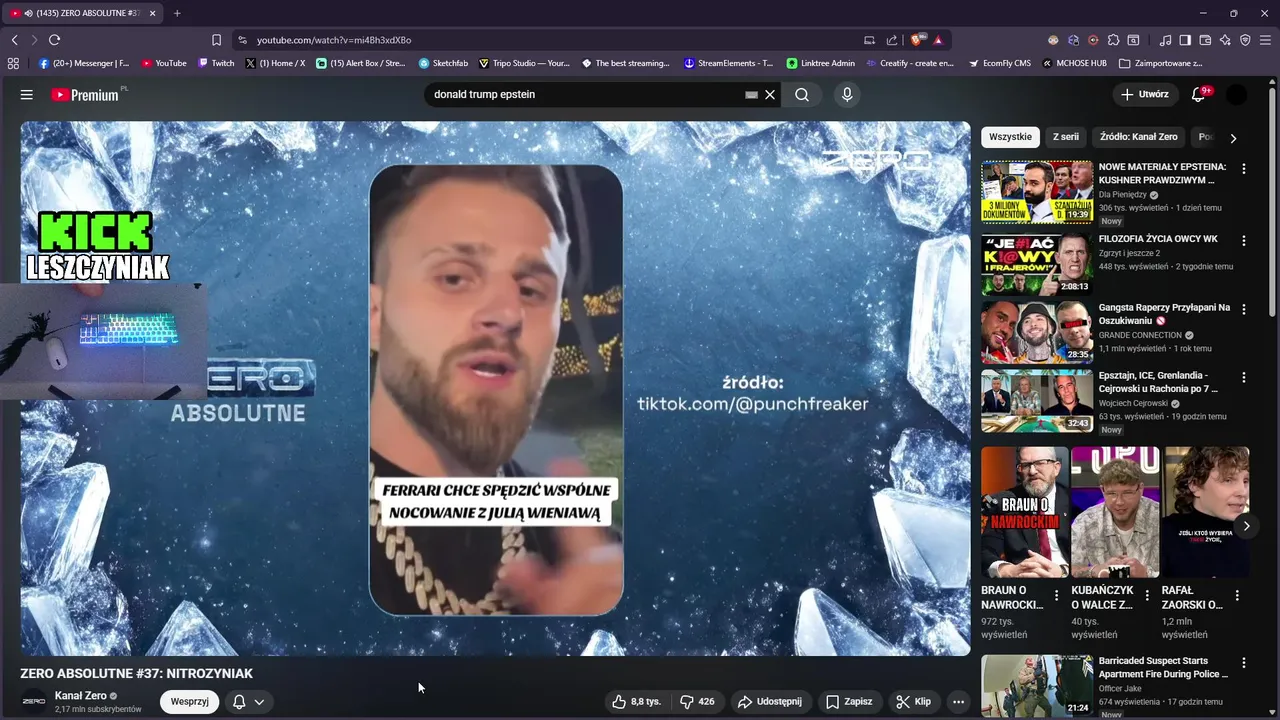This screenshot has height=720, width=1280.
Task: Open Gangsta Raperzy video thumbnail
Action: (1037, 331)
